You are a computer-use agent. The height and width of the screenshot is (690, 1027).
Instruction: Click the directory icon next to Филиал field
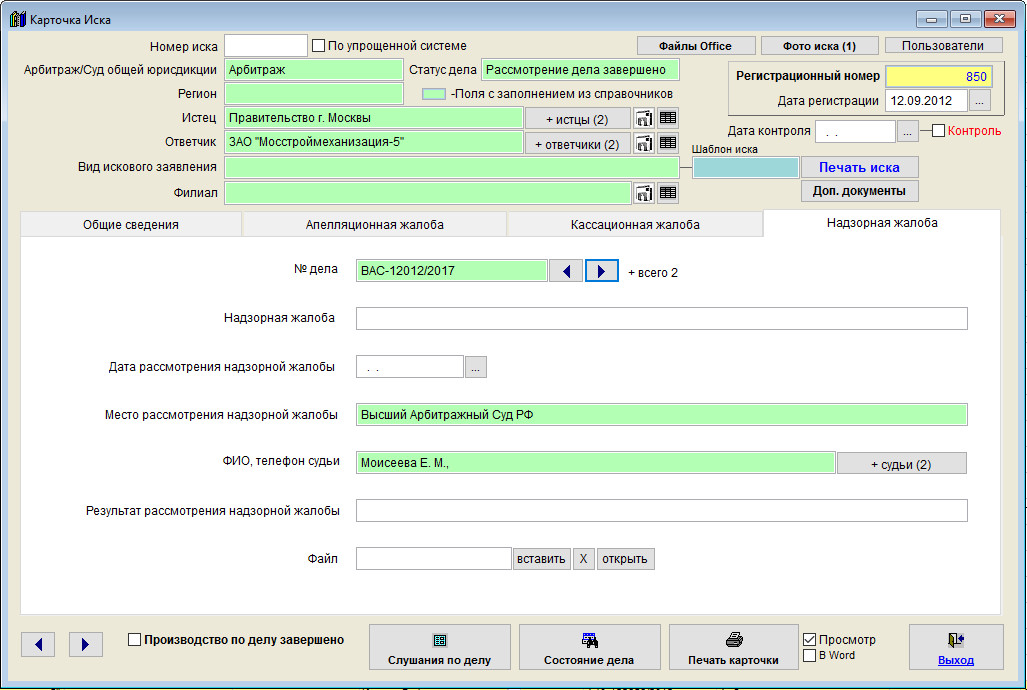point(644,193)
